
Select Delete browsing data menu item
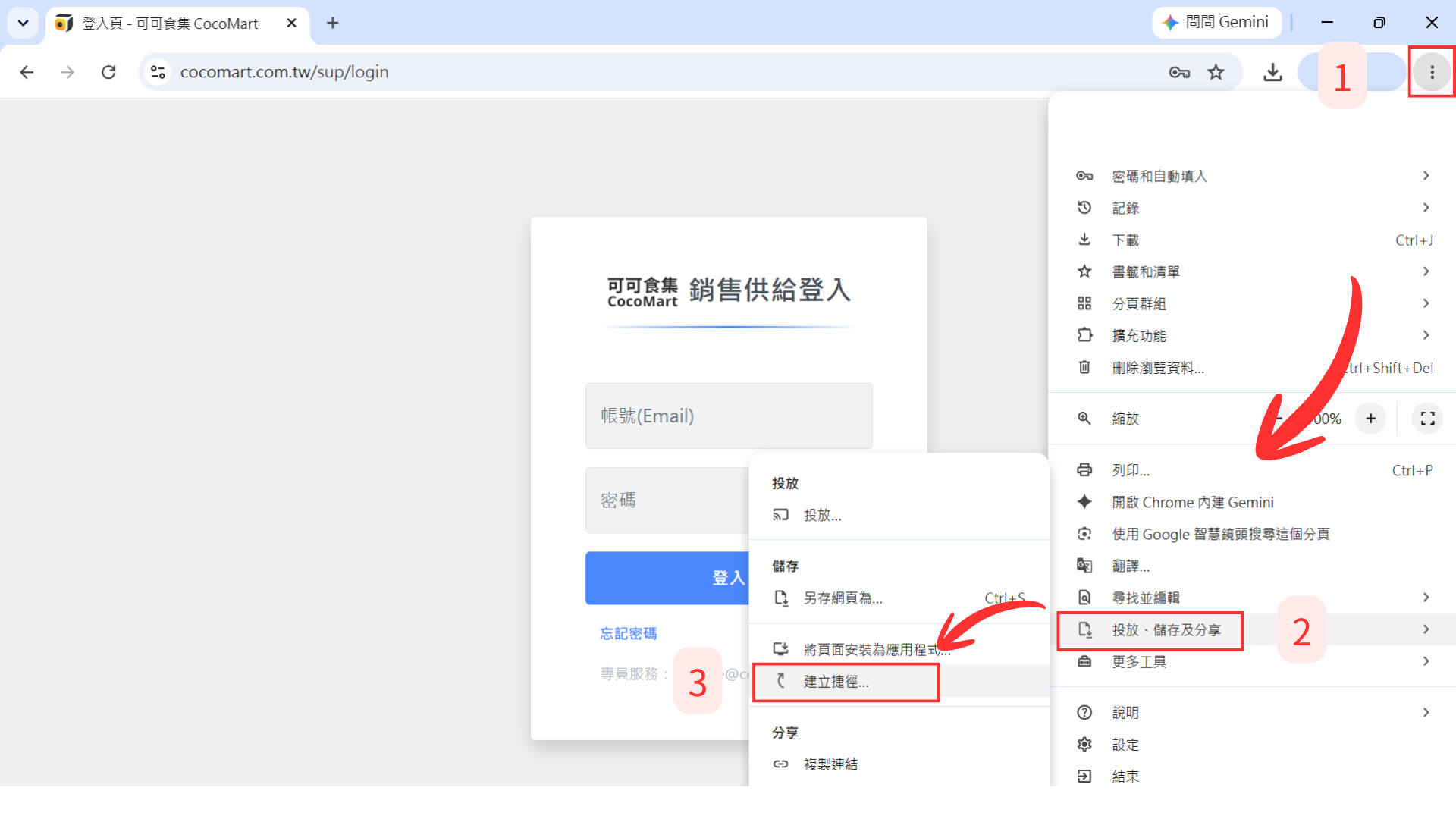[1251, 367]
